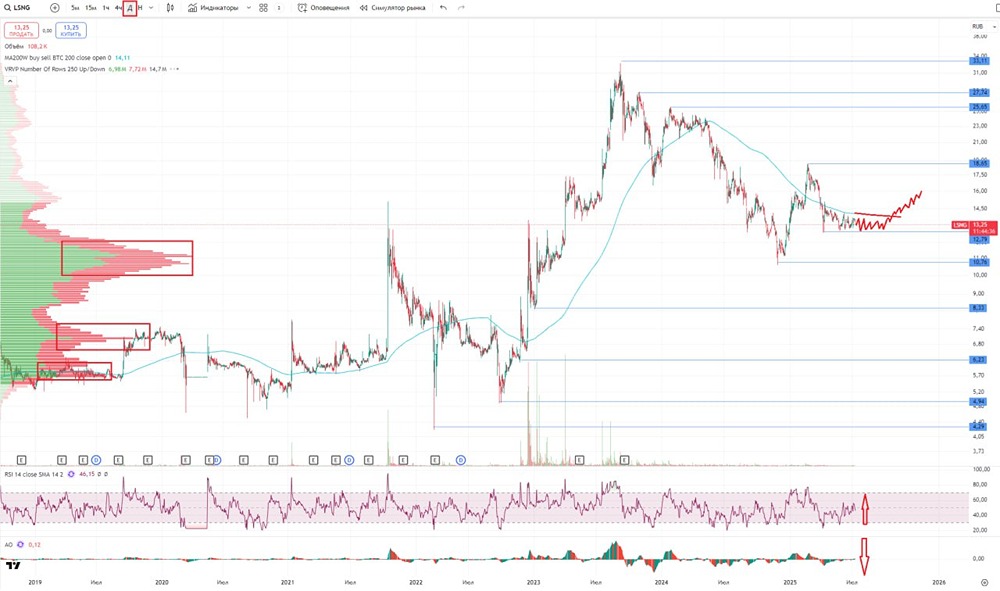
Task: Click the 25,65 price line label
Action: [980, 107]
